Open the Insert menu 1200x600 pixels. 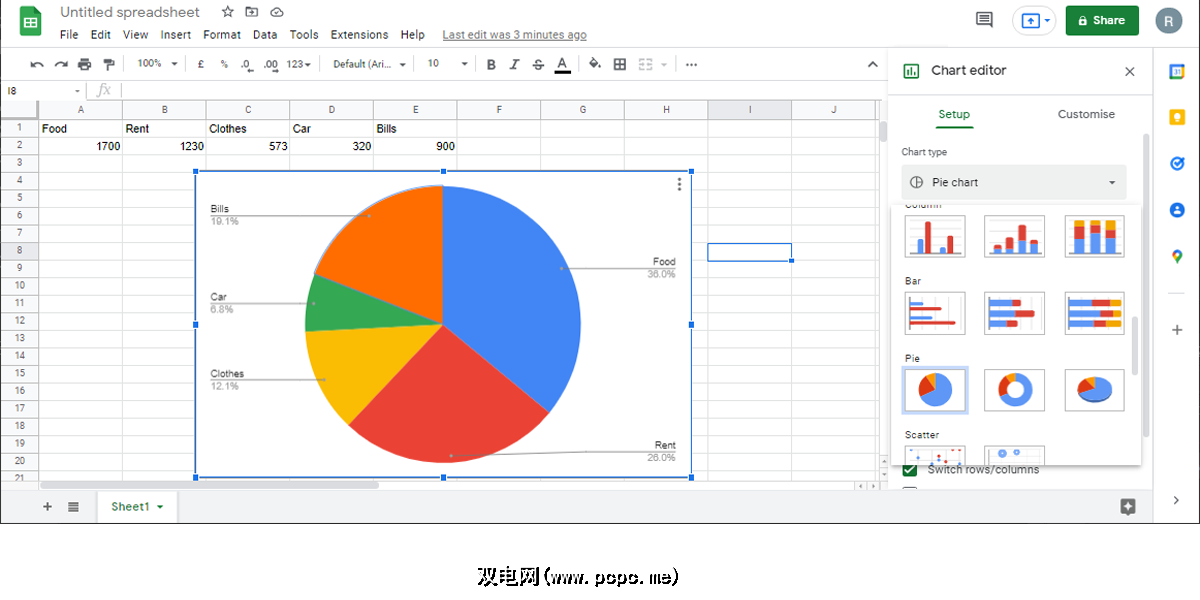click(x=176, y=34)
